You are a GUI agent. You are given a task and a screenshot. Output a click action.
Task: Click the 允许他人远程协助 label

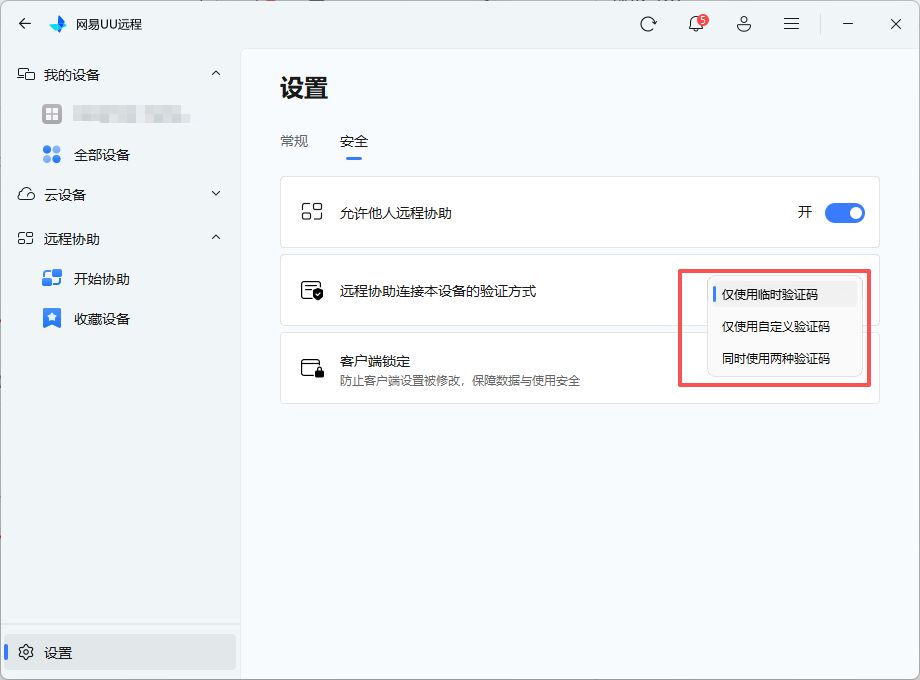395,213
